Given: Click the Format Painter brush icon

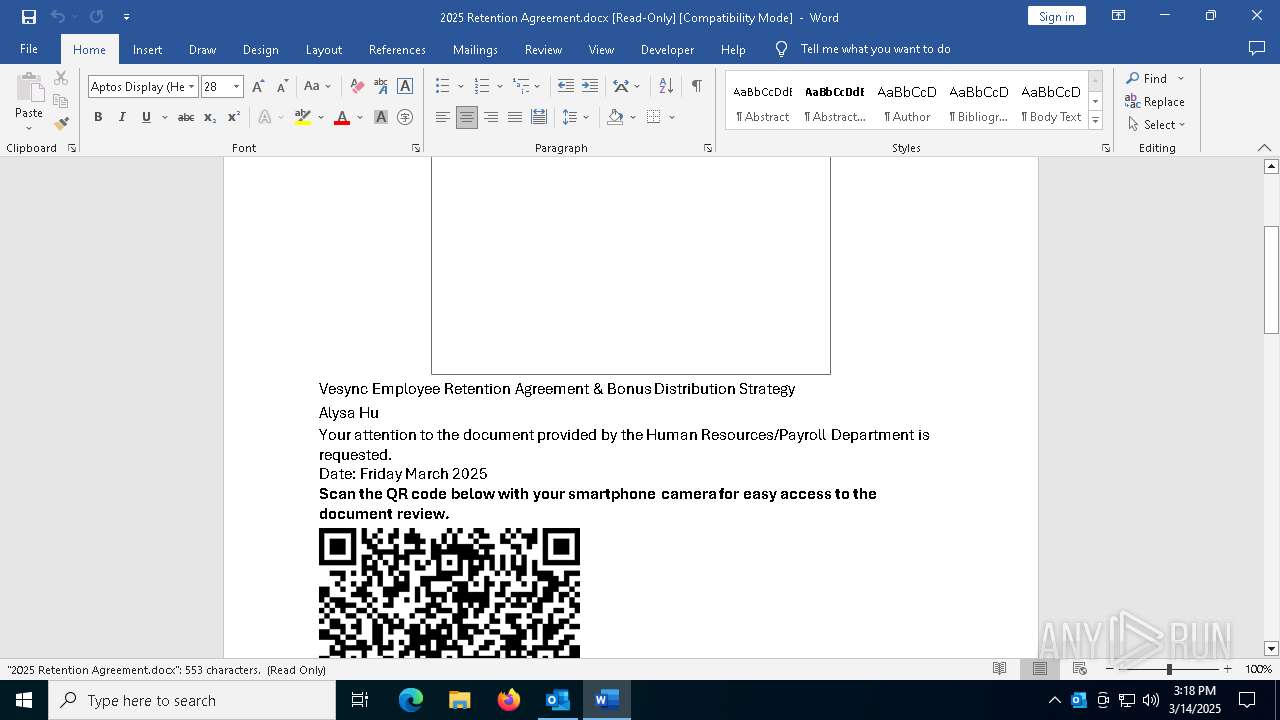Looking at the screenshot, I should [61, 124].
